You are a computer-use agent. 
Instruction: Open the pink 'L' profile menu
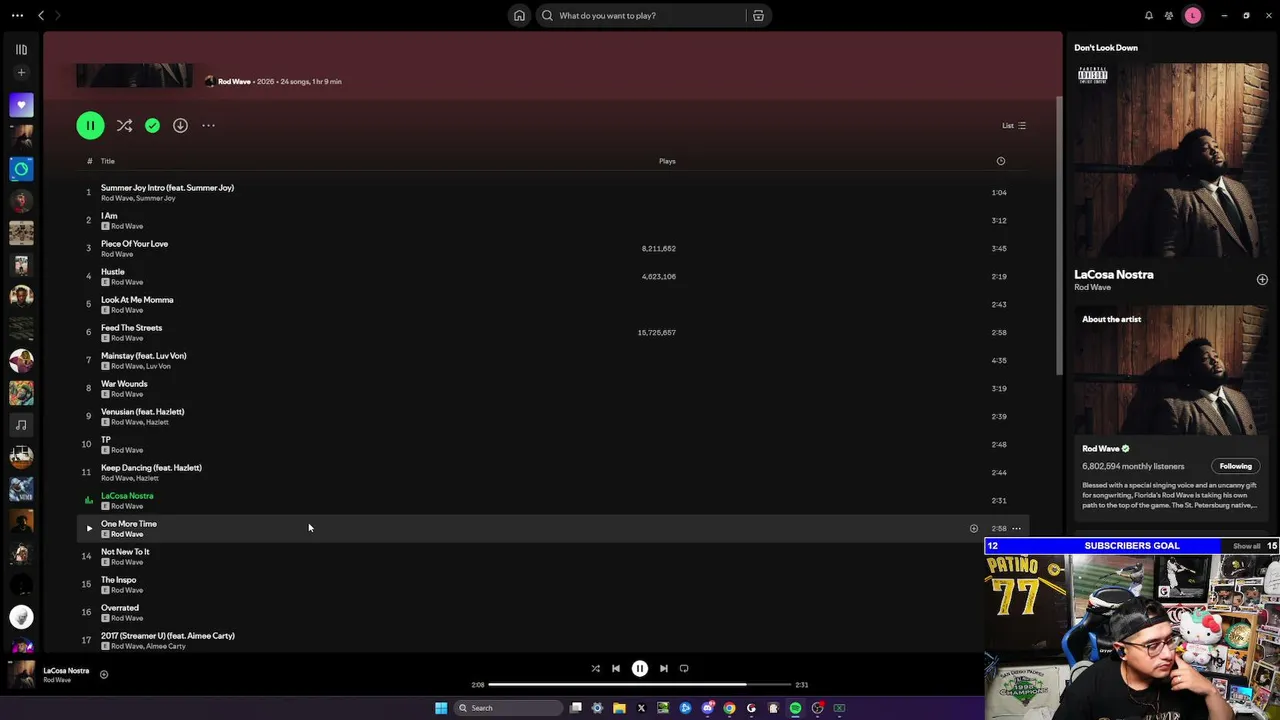coord(1192,15)
